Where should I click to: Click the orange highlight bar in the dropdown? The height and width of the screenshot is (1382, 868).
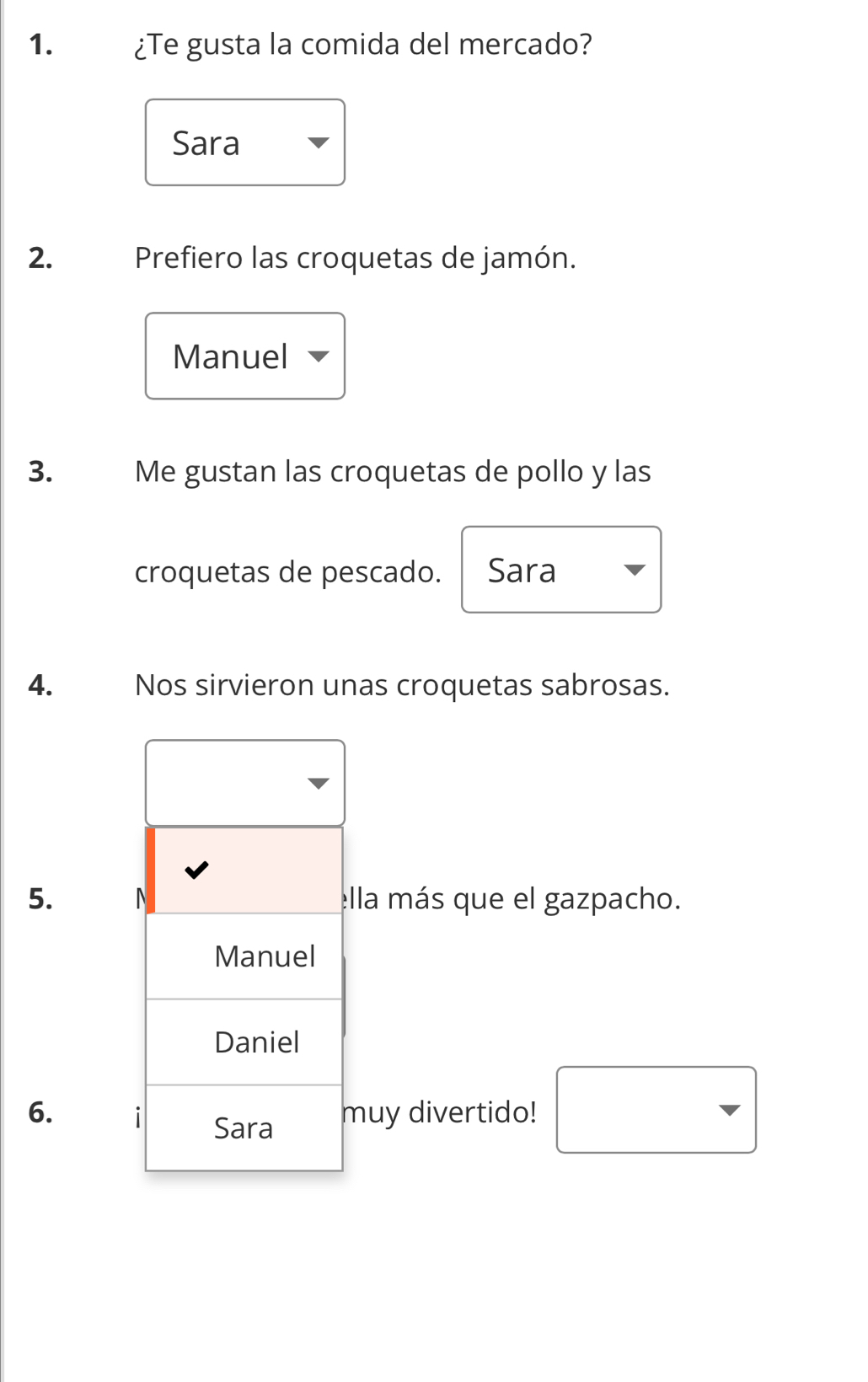[x=151, y=870]
